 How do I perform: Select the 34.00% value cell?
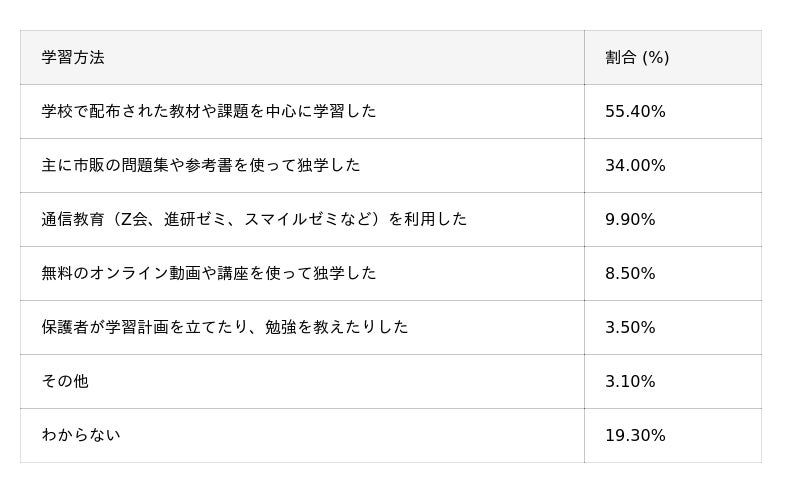coord(635,165)
